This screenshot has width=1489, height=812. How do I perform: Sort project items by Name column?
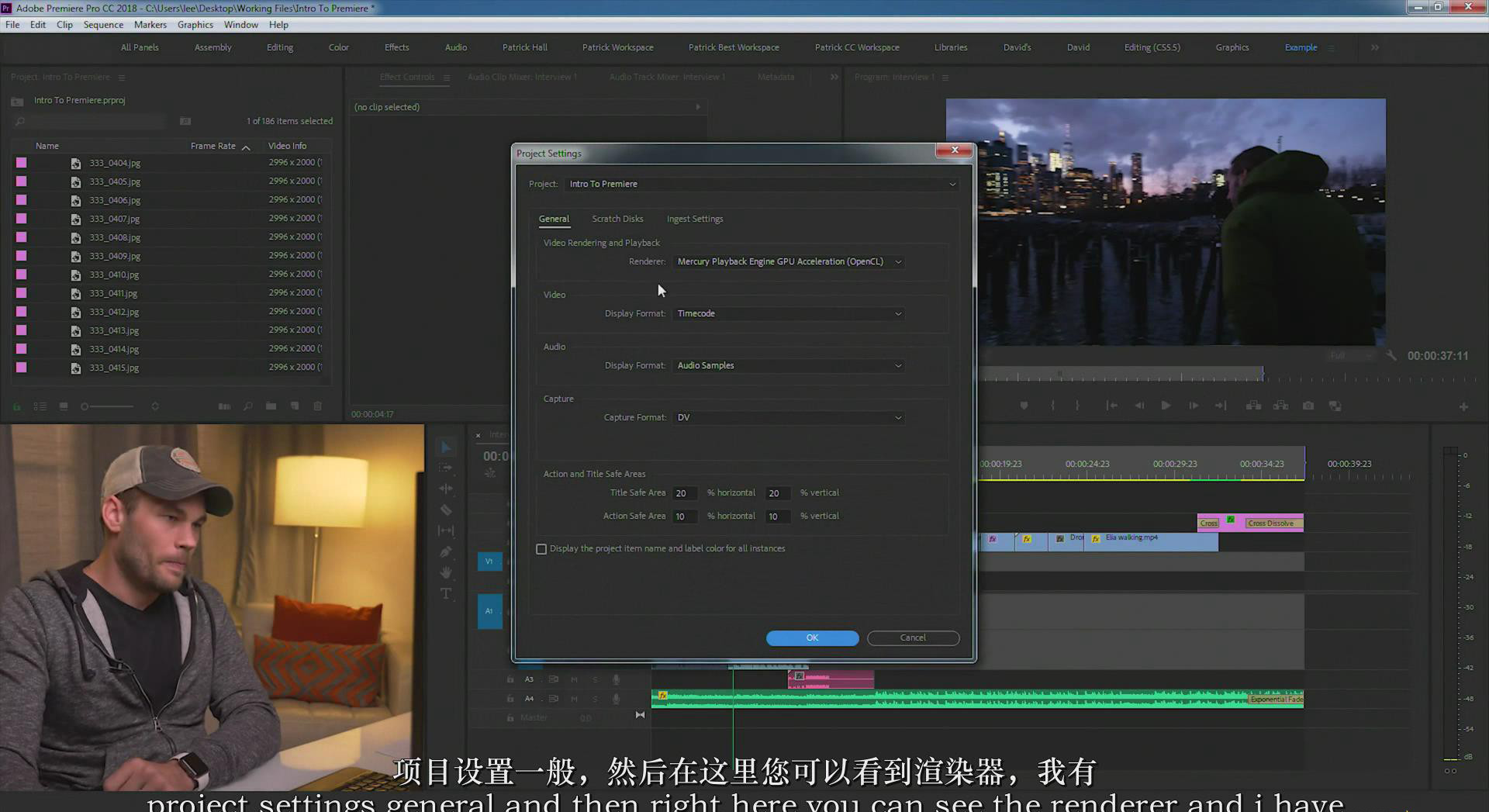[x=47, y=146]
